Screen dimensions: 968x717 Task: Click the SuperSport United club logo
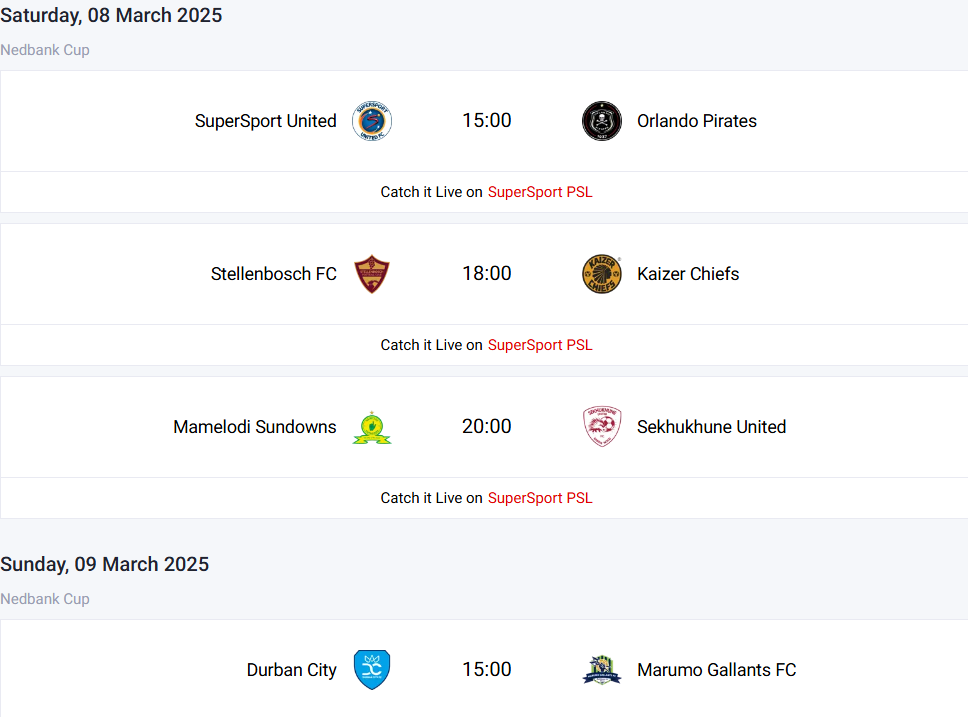click(x=372, y=121)
